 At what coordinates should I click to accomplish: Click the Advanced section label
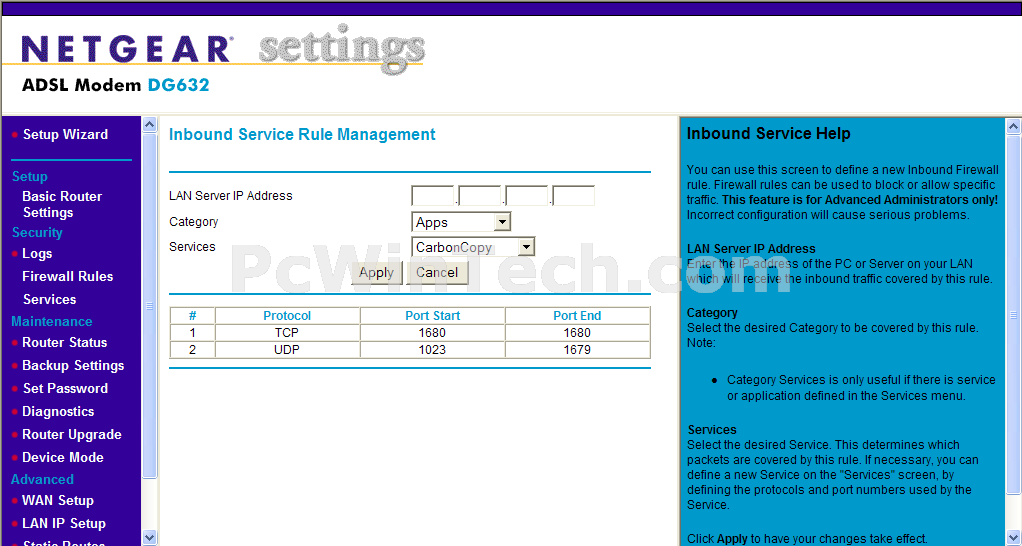pyautogui.click(x=42, y=479)
